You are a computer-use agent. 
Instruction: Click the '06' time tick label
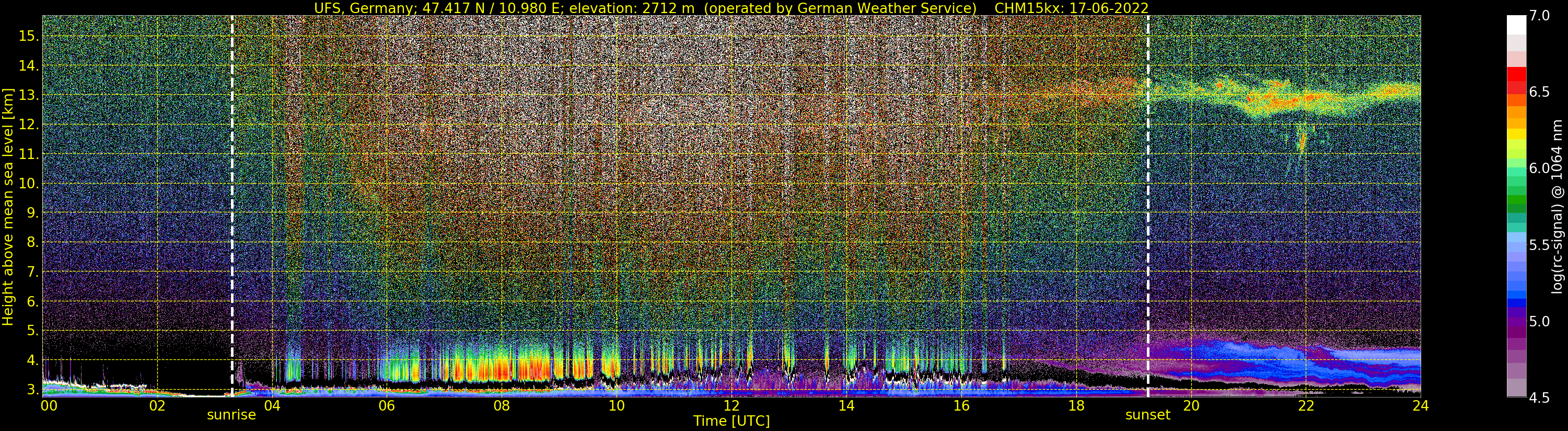click(387, 405)
